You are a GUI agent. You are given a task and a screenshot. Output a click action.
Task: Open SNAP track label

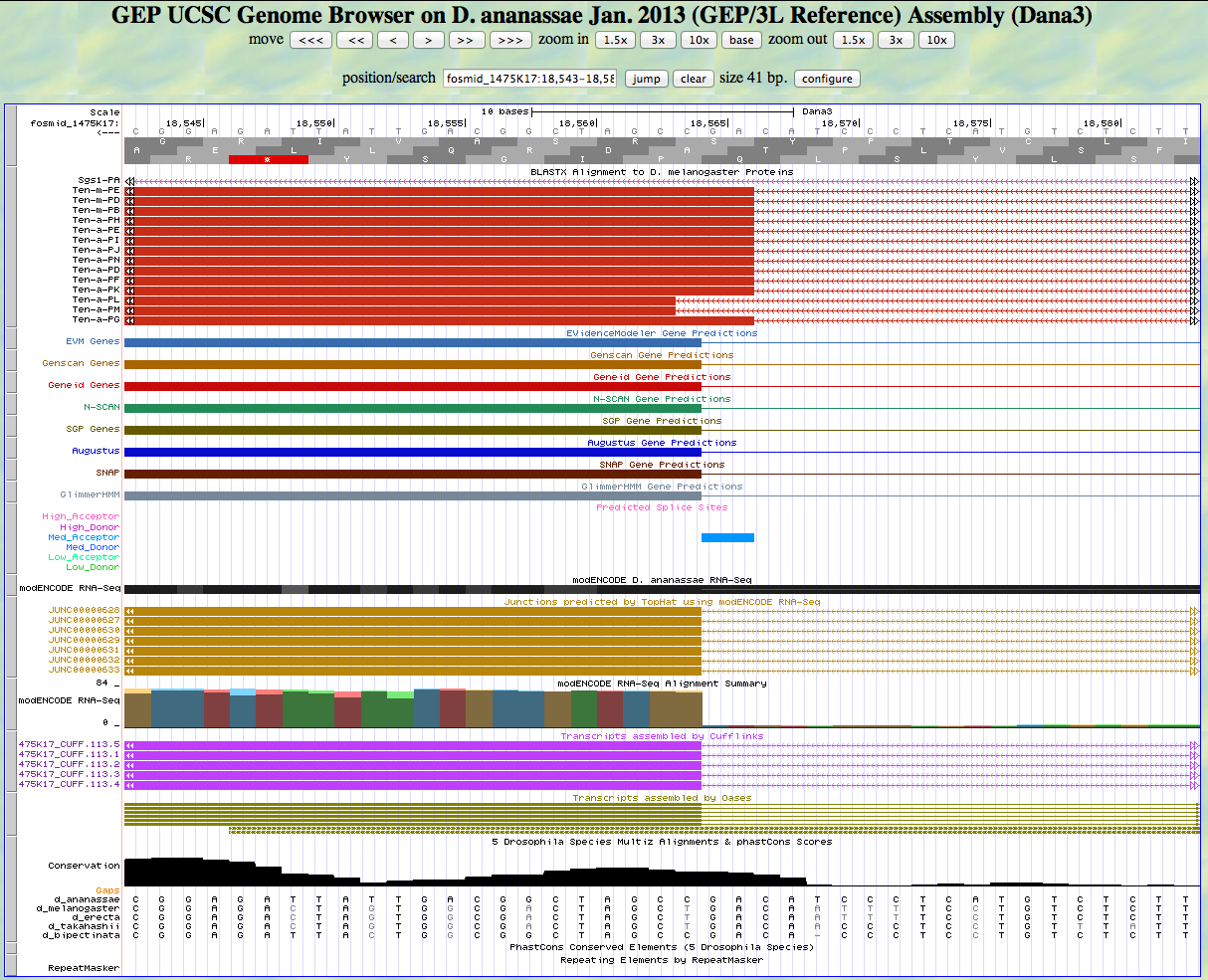[x=107, y=473]
